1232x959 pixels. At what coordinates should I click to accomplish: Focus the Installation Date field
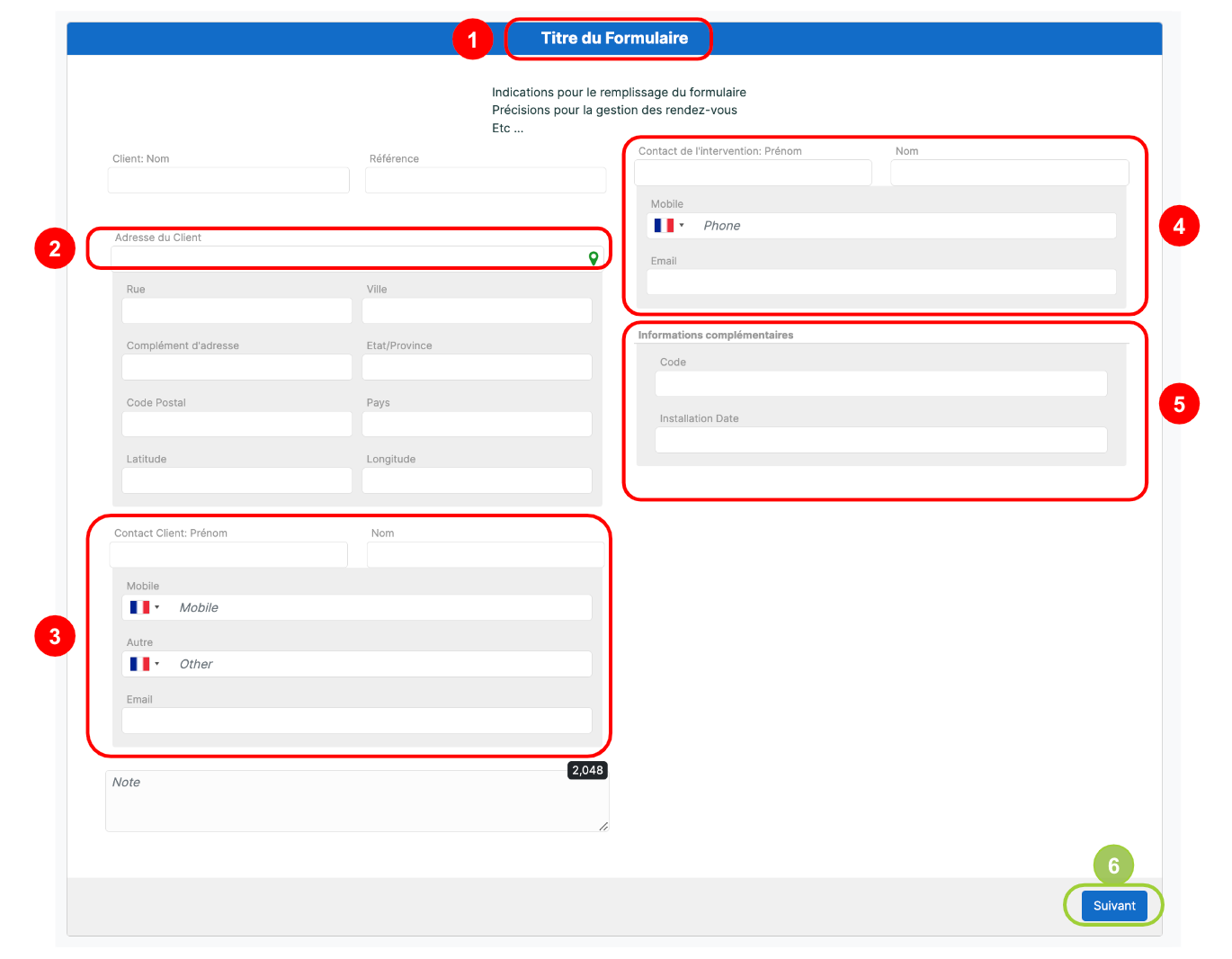880,441
